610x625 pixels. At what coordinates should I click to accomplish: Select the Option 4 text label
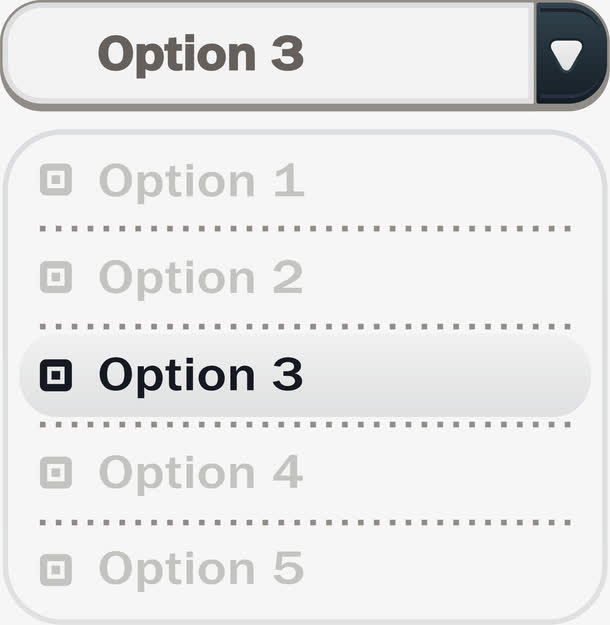[x=201, y=474]
